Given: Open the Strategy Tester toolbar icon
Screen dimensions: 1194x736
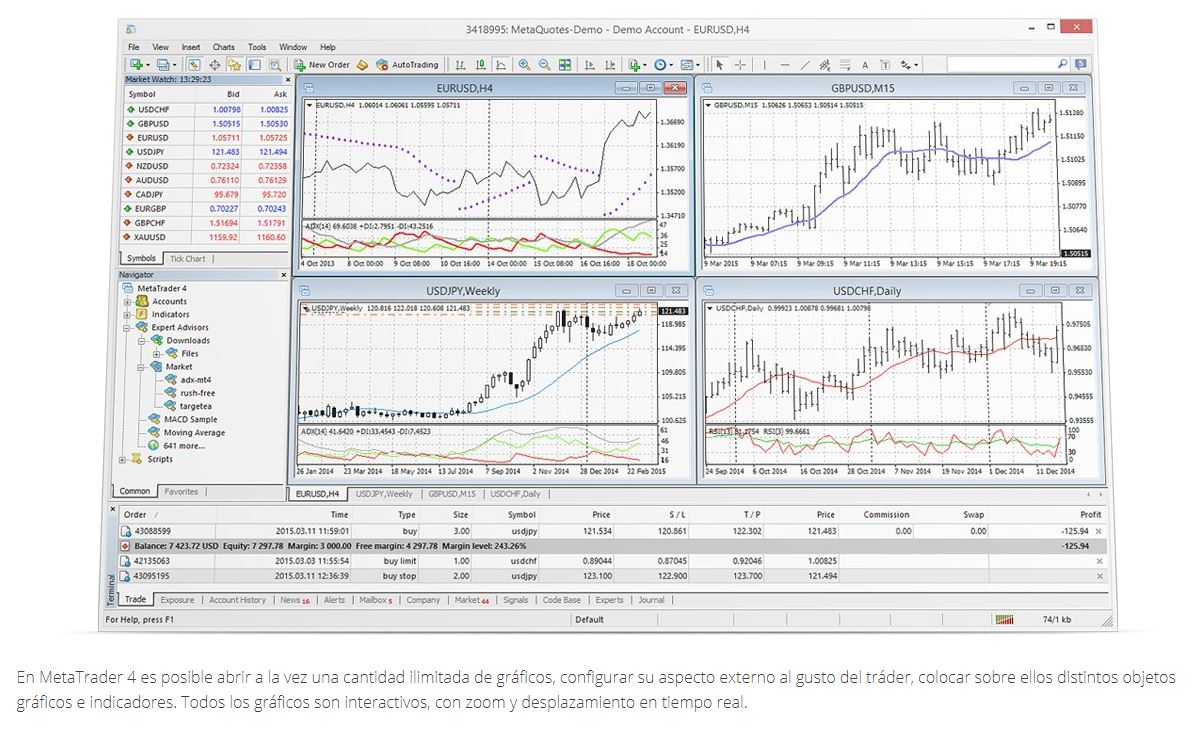Looking at the screenshot, I should [x=275, y=65].
